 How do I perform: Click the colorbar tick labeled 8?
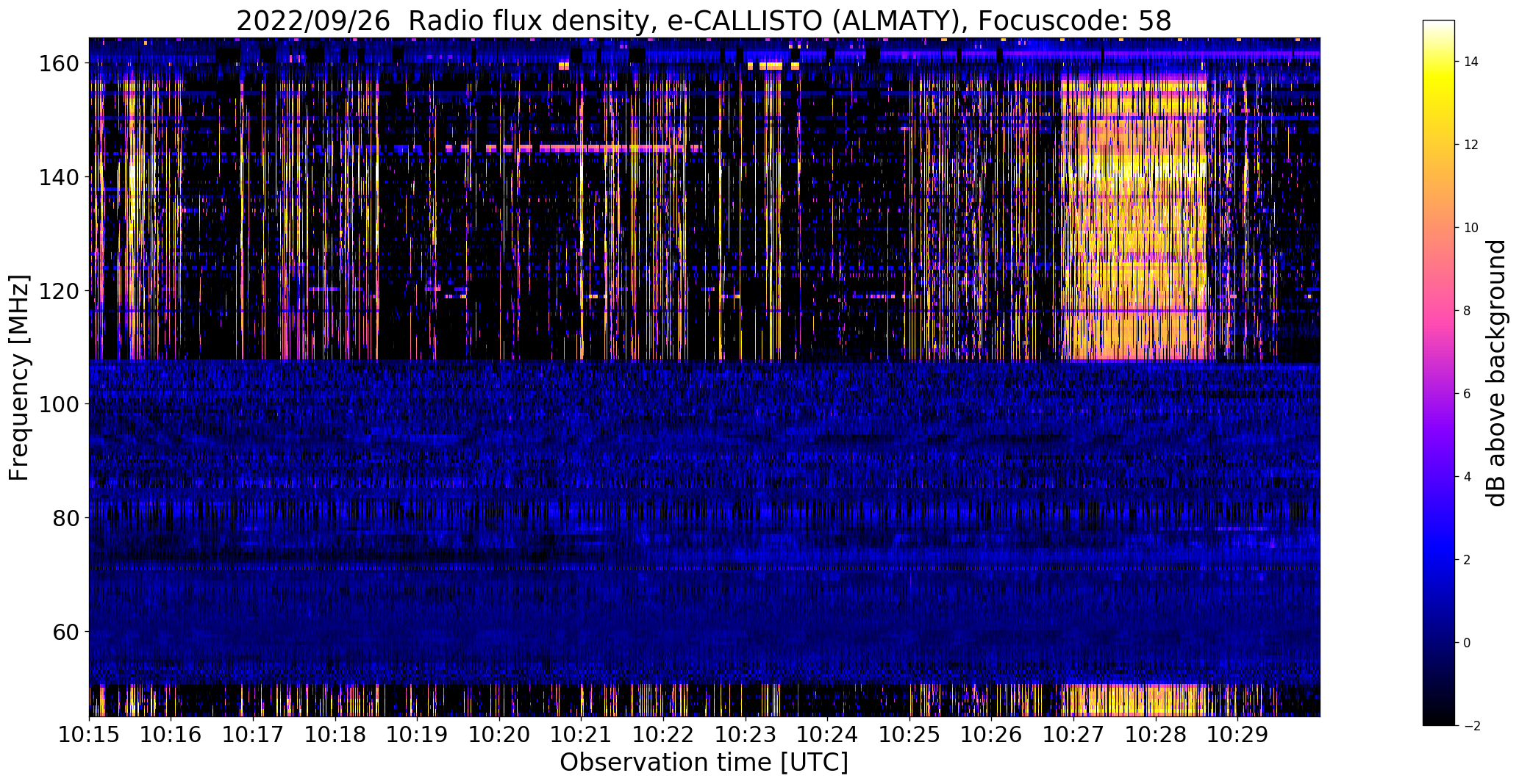[1467, 312]
